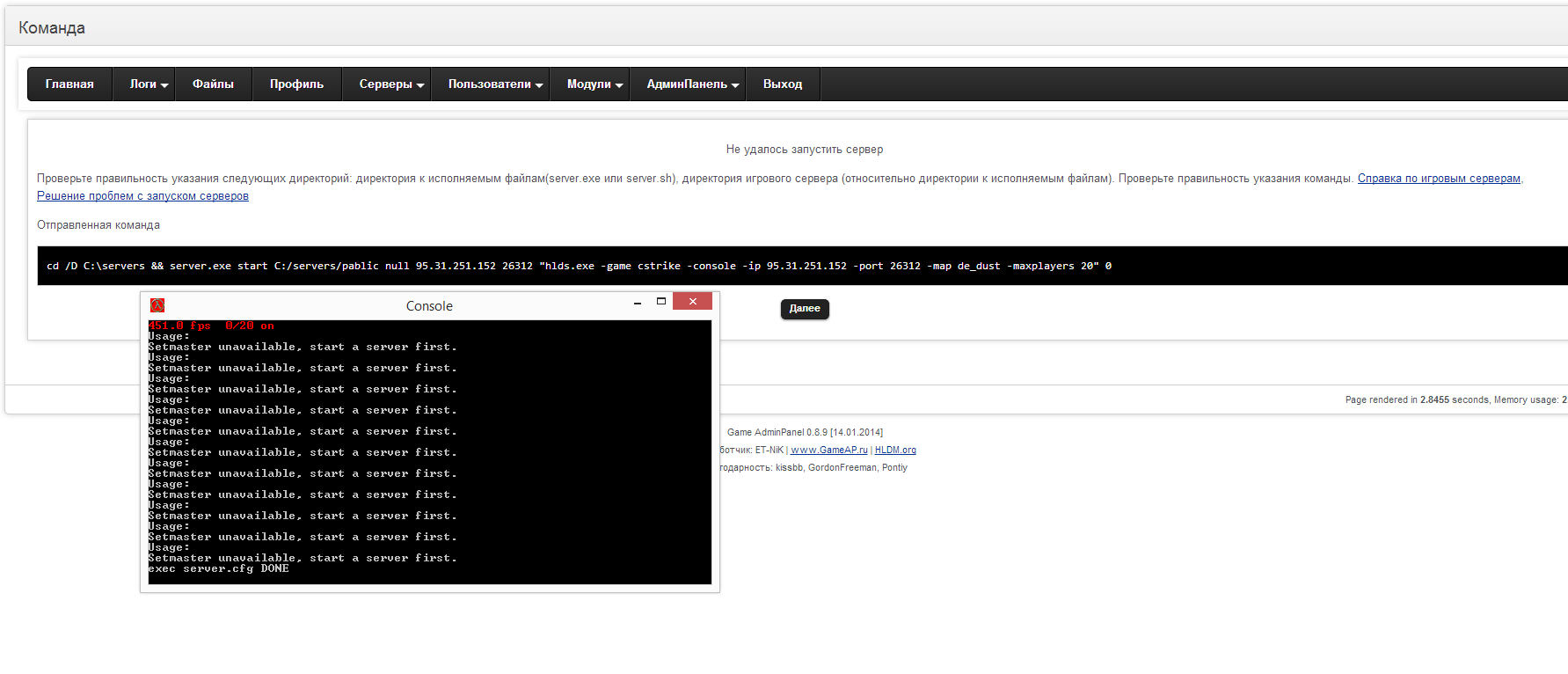
Task: Visit the www.GameAP.ru footer link
Action: pos(828,451)
